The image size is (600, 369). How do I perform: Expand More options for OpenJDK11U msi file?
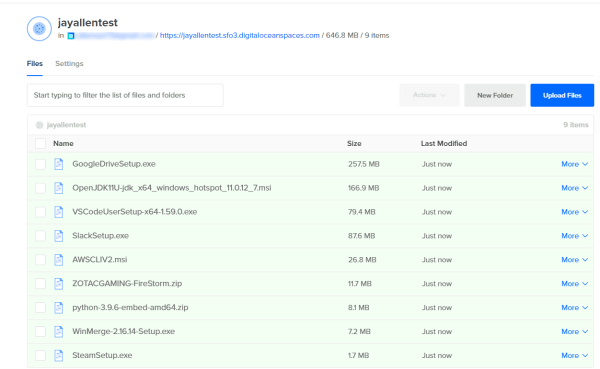(574, 188)
